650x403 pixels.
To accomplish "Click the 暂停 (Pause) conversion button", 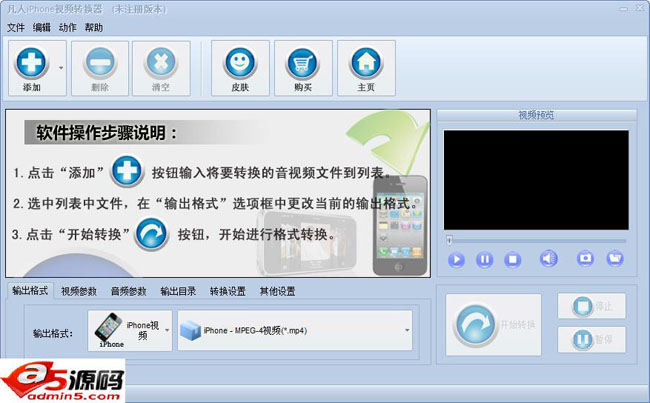I will pyautogui.click(x=592, y=340).
